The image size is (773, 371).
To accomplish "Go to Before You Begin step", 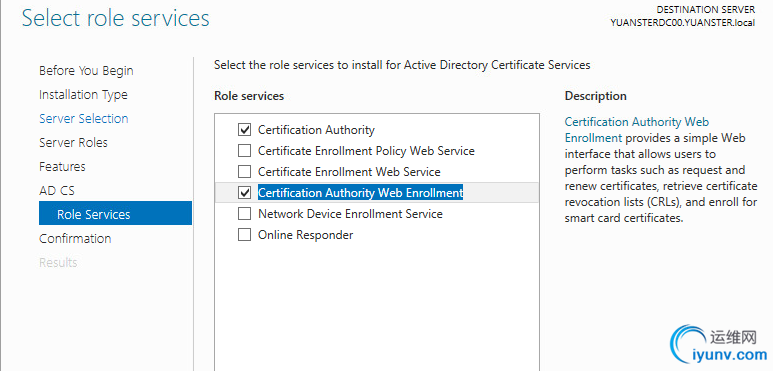I will pyautogui.click(x=86, y=70).
